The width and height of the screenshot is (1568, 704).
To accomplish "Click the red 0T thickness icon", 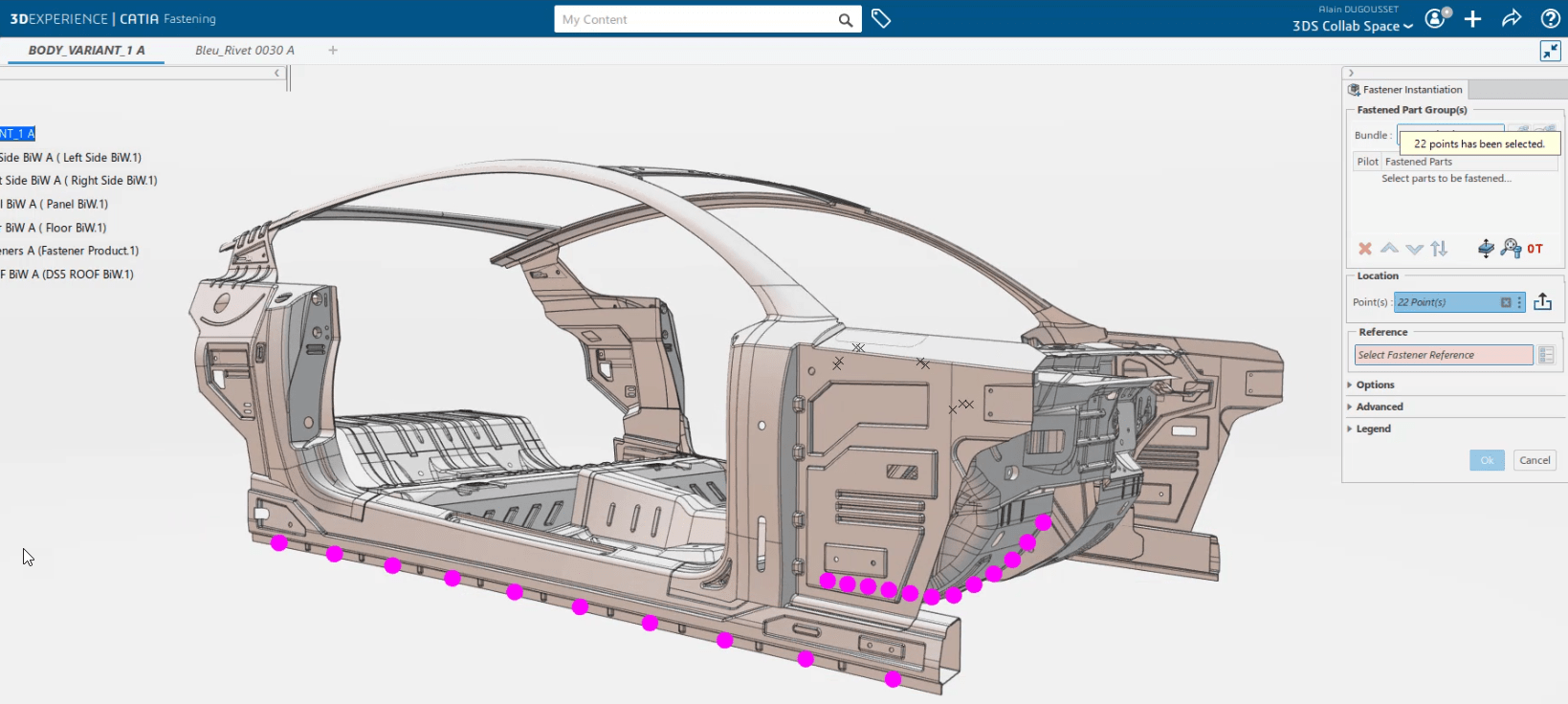I will coord(1535,249).
